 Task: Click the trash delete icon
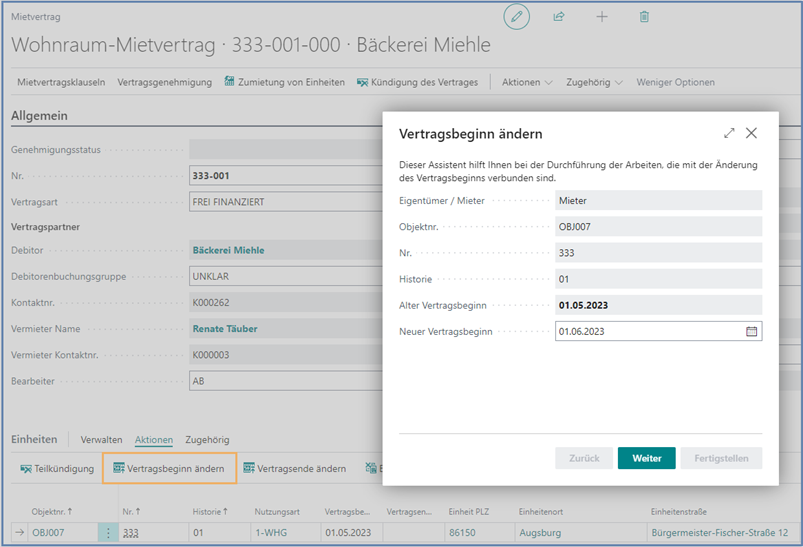[x=644, y=17]
